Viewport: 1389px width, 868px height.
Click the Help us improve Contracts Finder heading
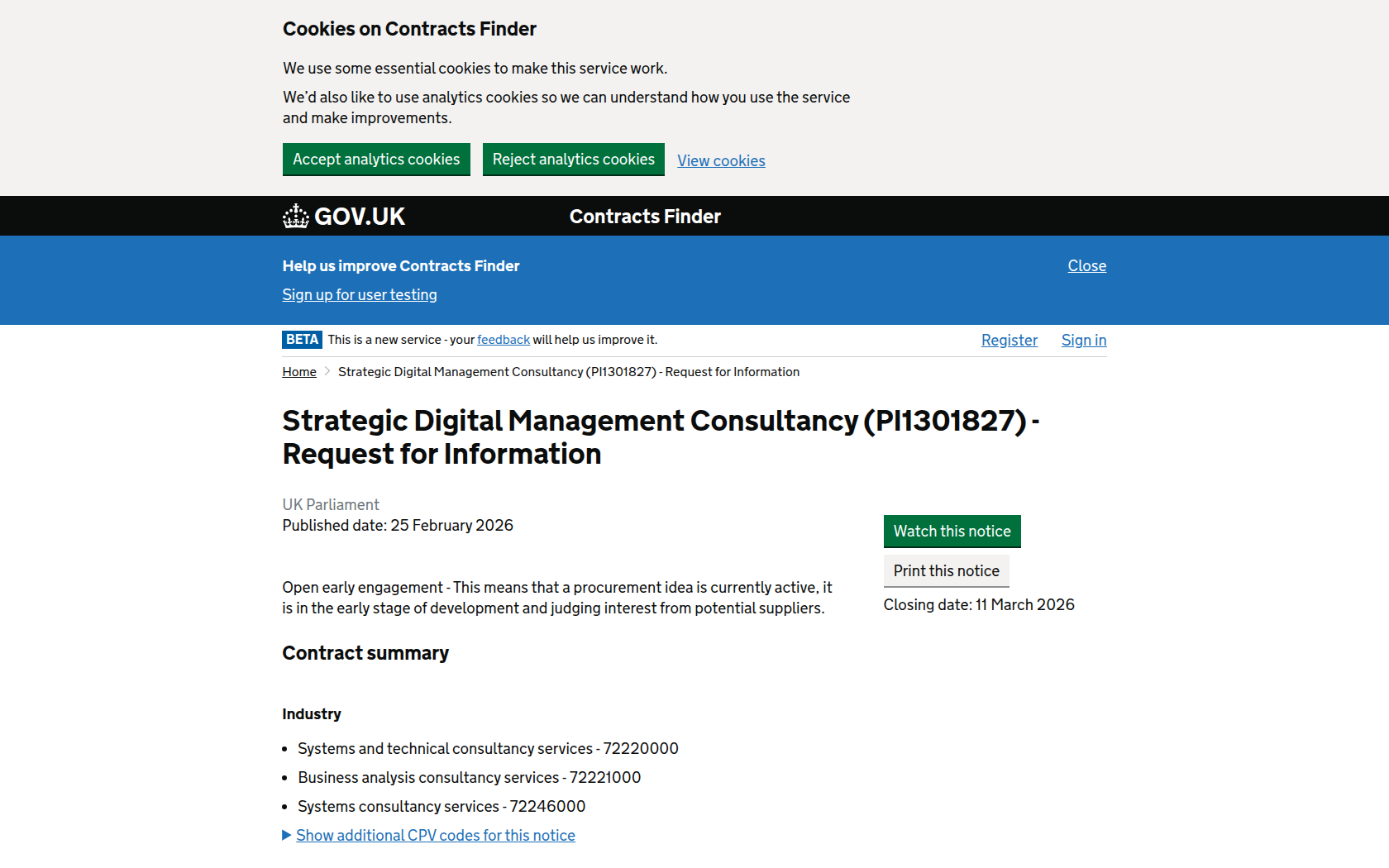401,266
